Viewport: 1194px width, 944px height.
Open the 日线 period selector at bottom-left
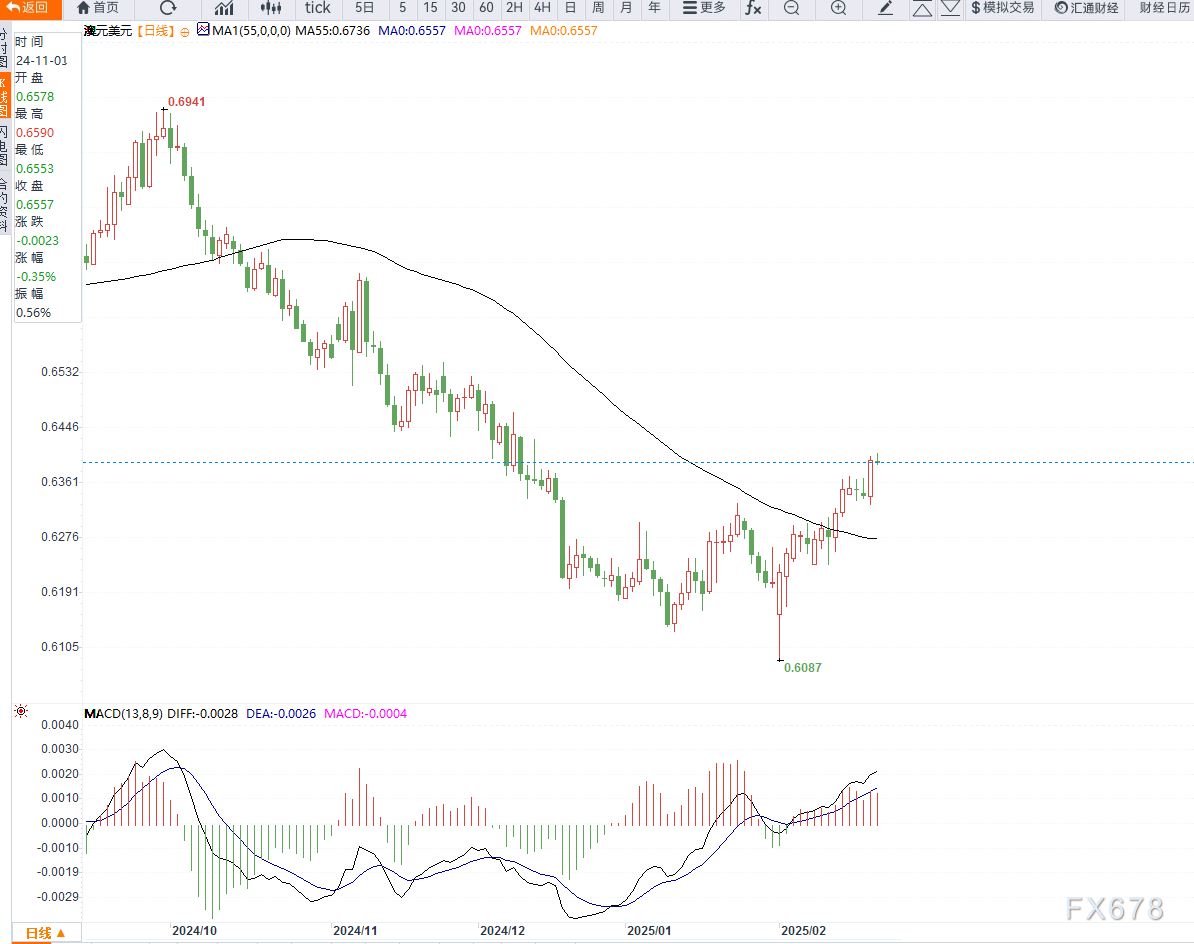[x=45, y=933]
